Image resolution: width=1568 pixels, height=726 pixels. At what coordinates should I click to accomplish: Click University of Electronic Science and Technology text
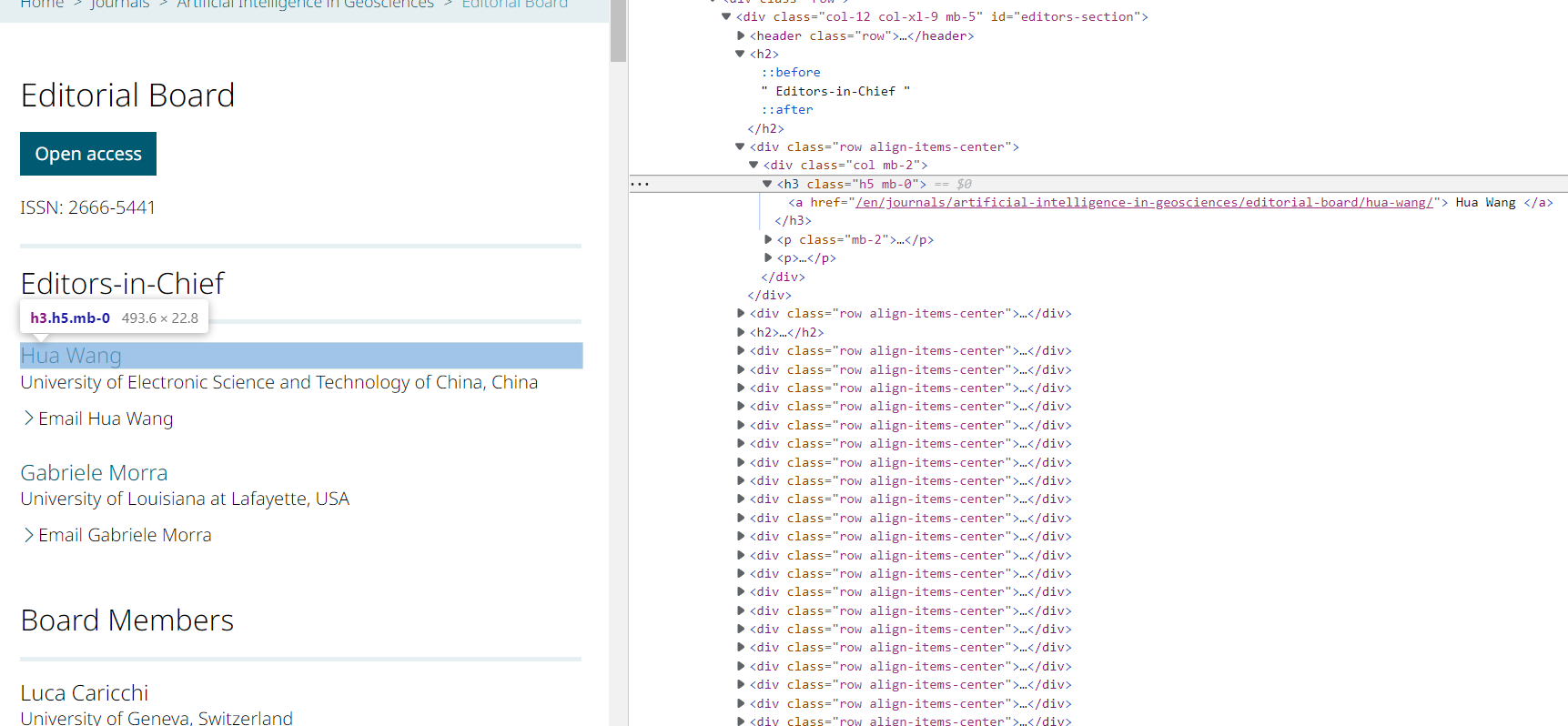(278, 382)
